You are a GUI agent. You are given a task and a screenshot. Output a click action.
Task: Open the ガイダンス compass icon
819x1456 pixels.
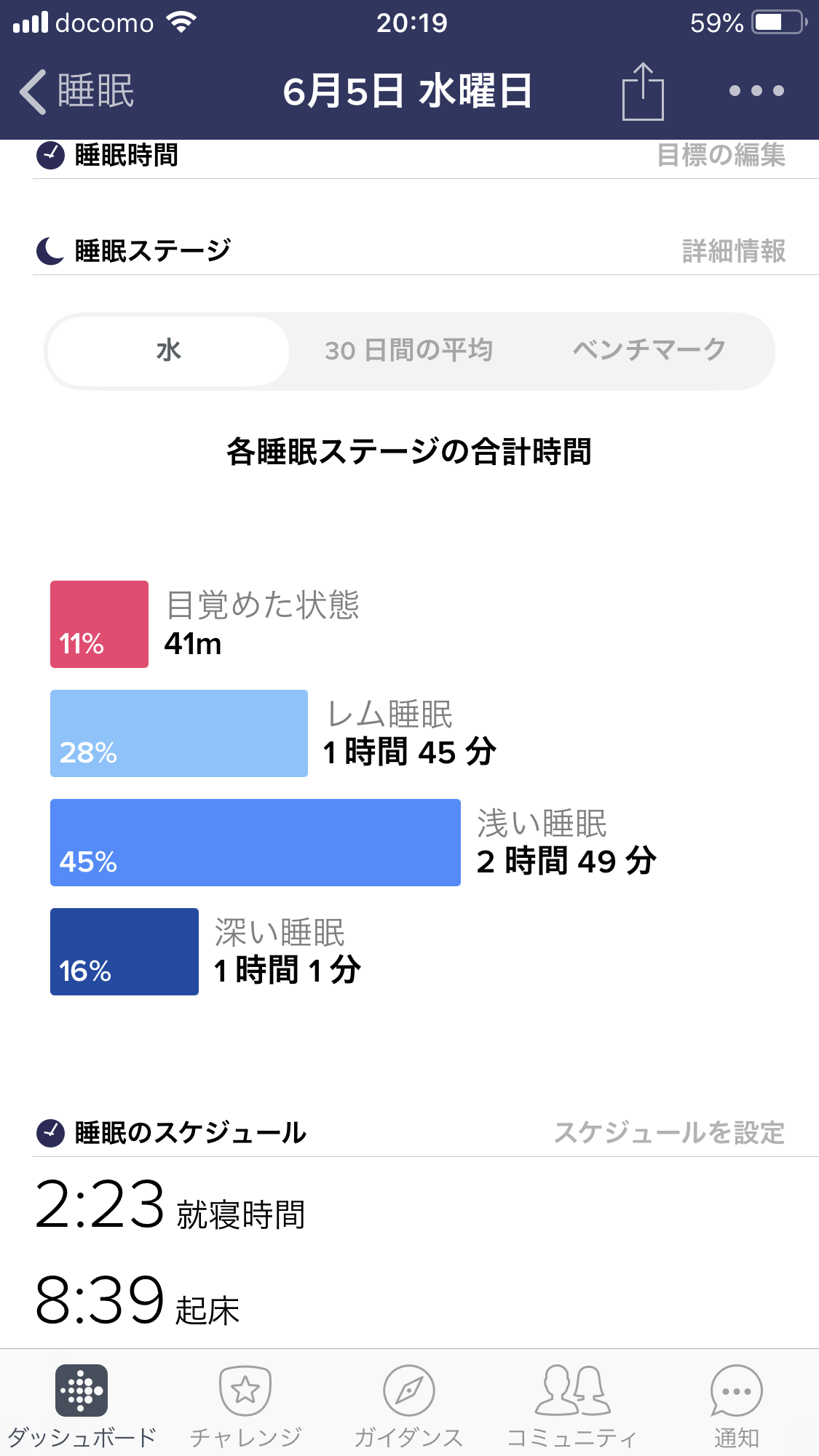[x=408, y=1391]
